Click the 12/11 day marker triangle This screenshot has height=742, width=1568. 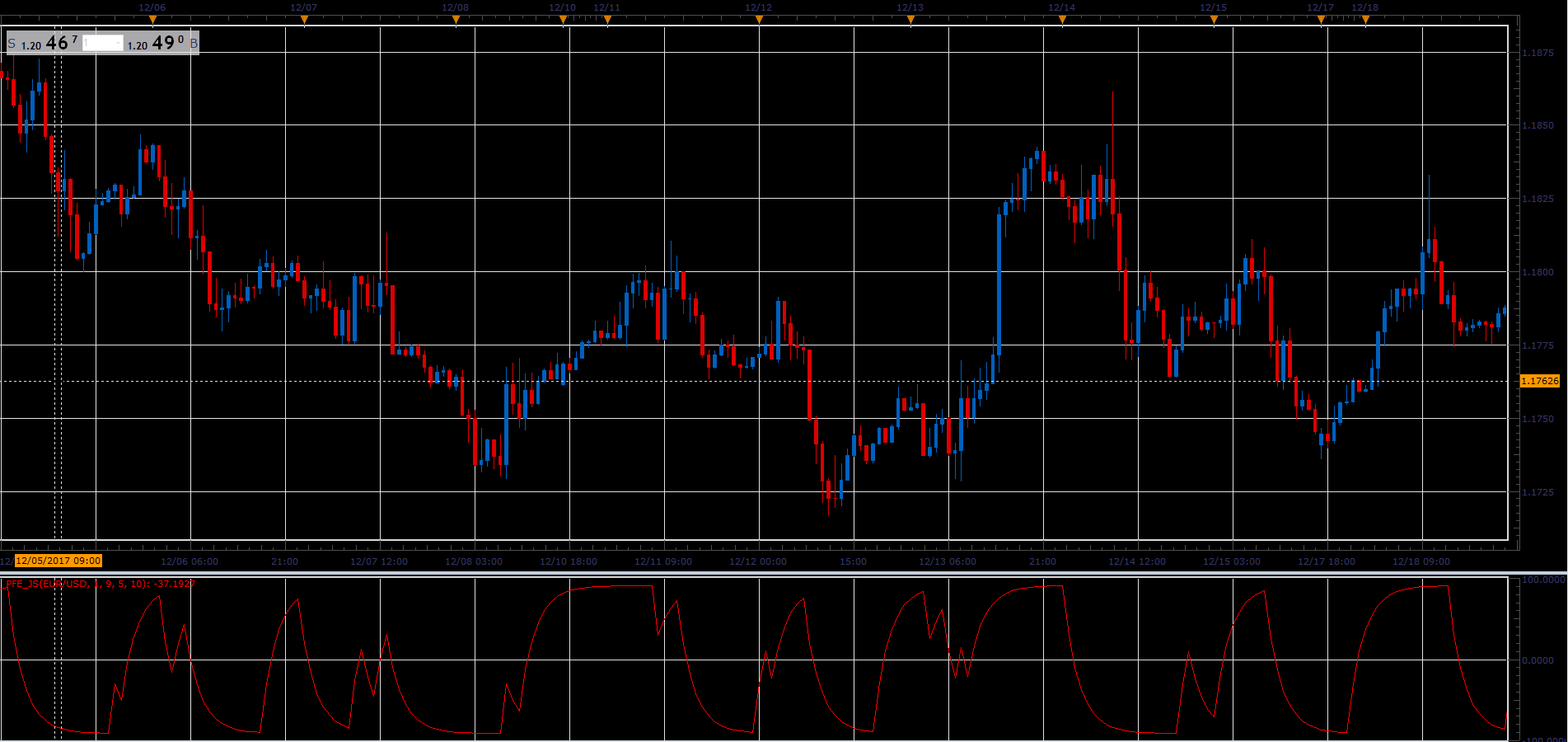pos(607,21)
